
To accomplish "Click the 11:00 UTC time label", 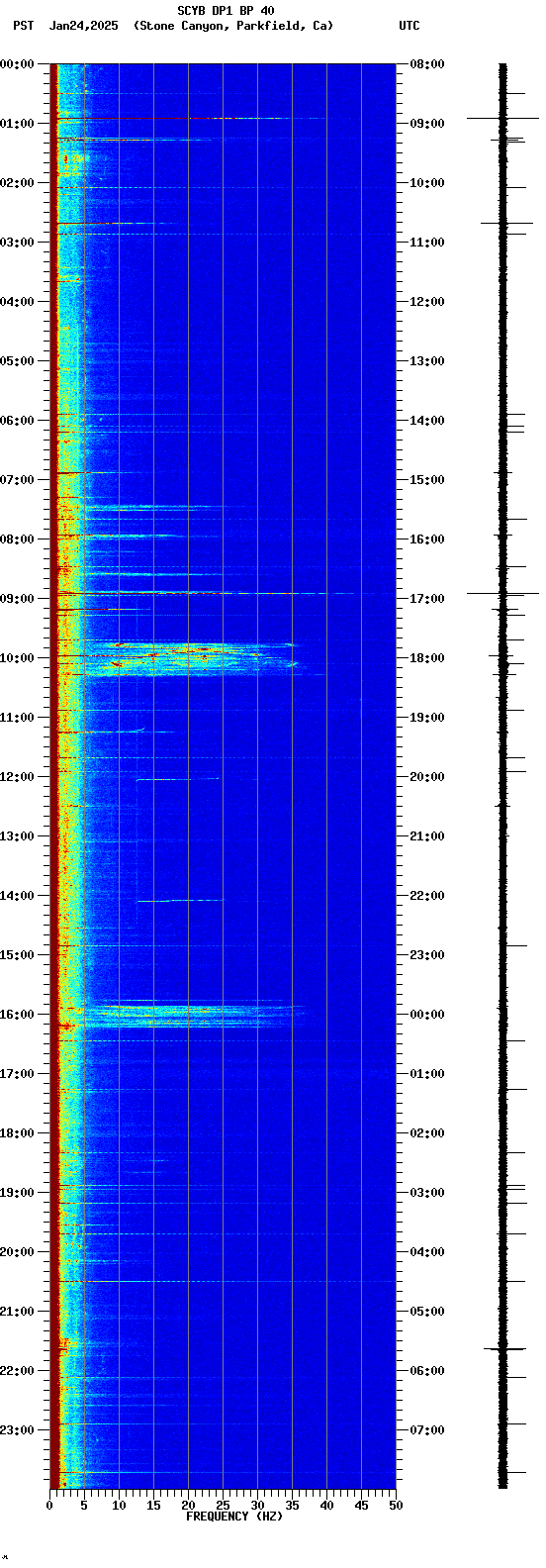I will 427,243.
